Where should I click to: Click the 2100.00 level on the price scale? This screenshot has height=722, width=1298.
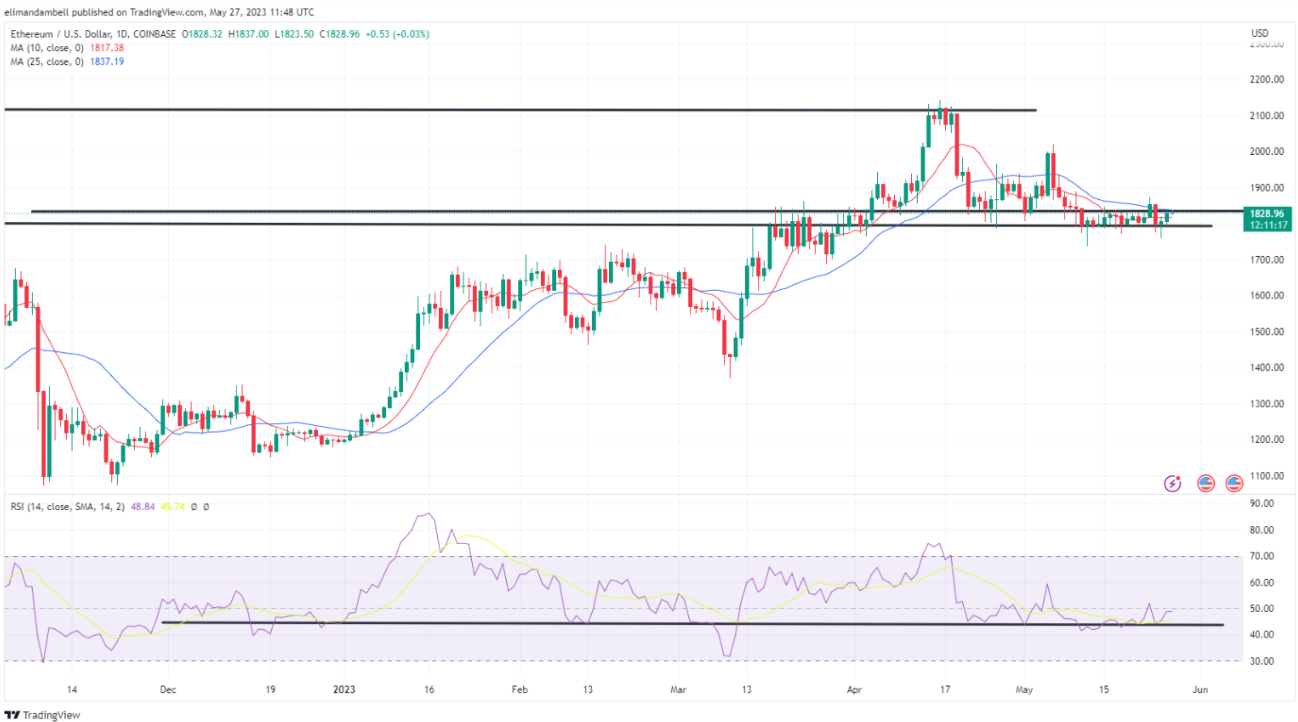click(1264, 116)
